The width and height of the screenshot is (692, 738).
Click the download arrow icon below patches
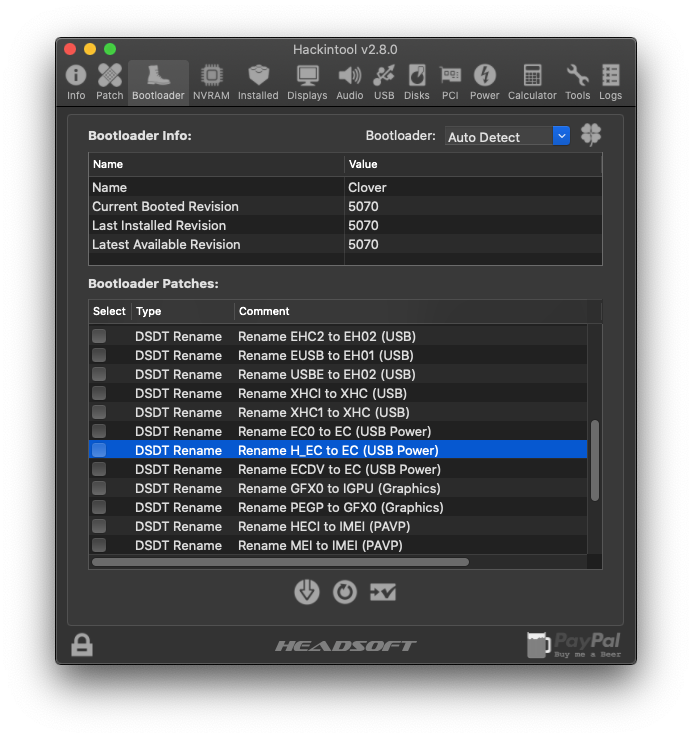pos(307,592)
